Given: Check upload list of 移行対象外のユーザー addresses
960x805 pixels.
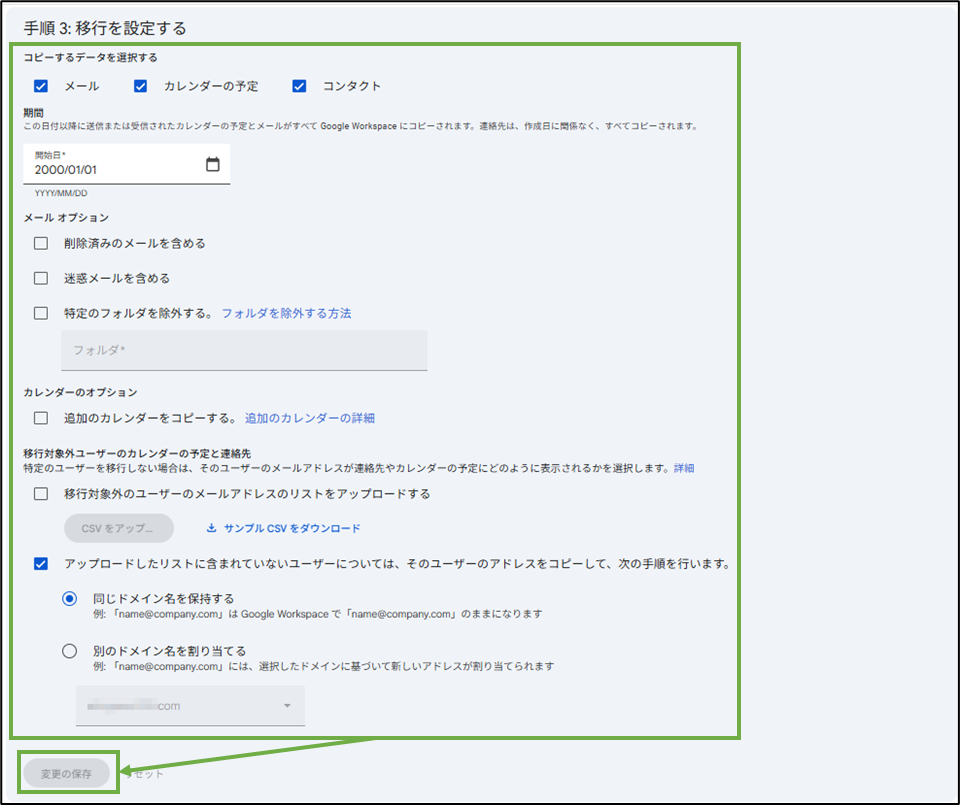Looking at the screenshot, I should pos(41,493).
